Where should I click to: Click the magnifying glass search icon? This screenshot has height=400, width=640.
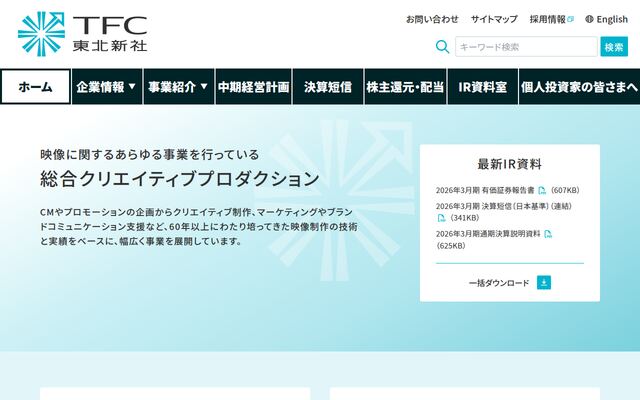point(442,47)
